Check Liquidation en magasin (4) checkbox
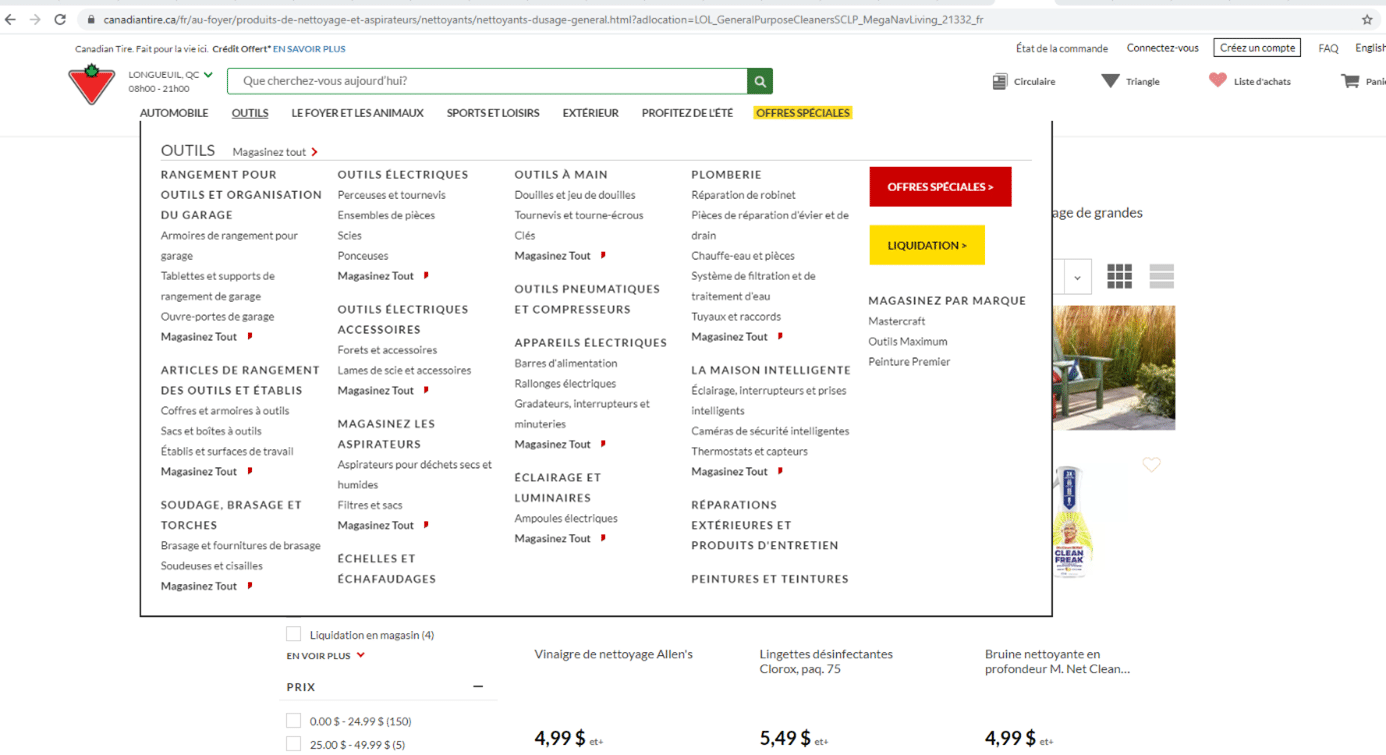1386x755 pixels. point(293,634)
